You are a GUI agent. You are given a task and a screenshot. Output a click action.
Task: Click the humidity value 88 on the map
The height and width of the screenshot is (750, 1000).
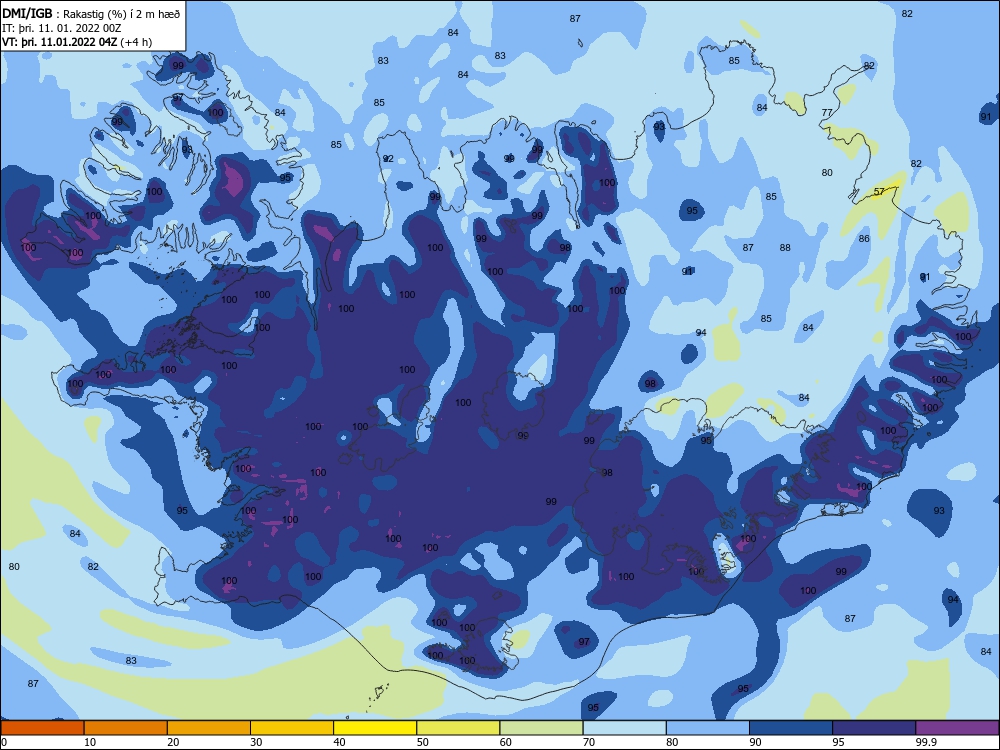click(x=785, y=247)
